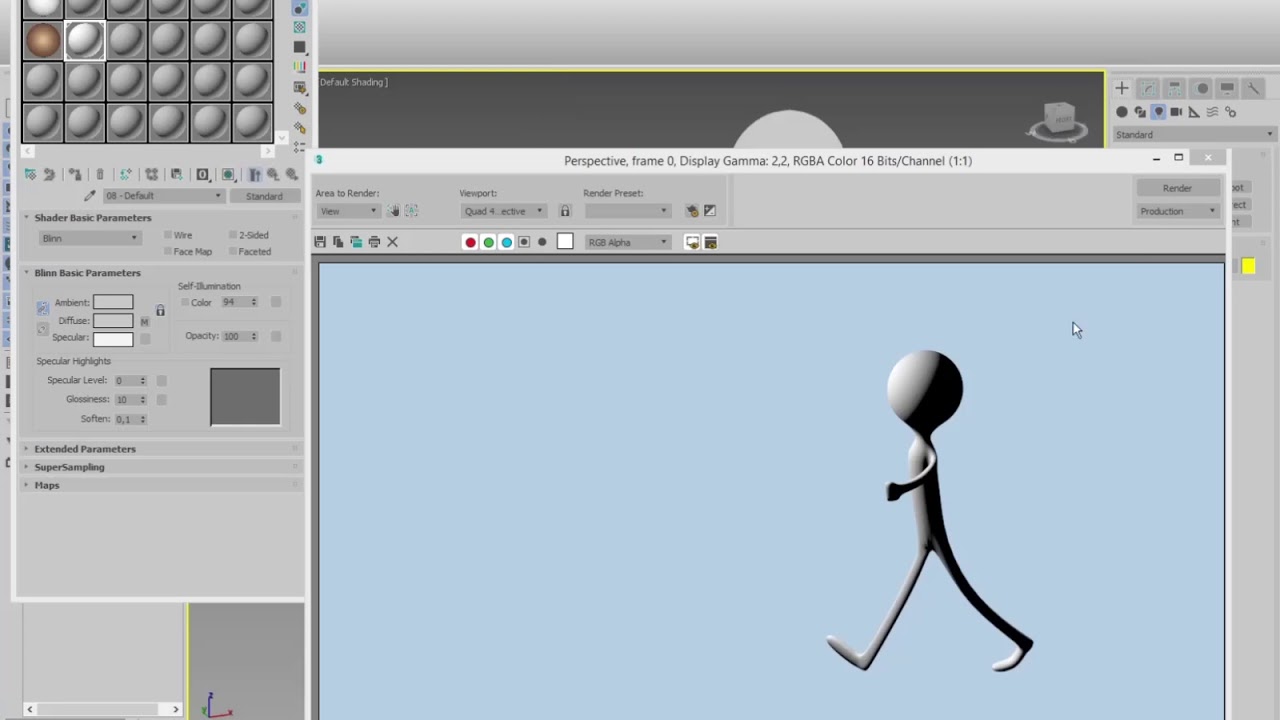
Task: Select the Space Warps waves icon
Action: point(1212,112)
